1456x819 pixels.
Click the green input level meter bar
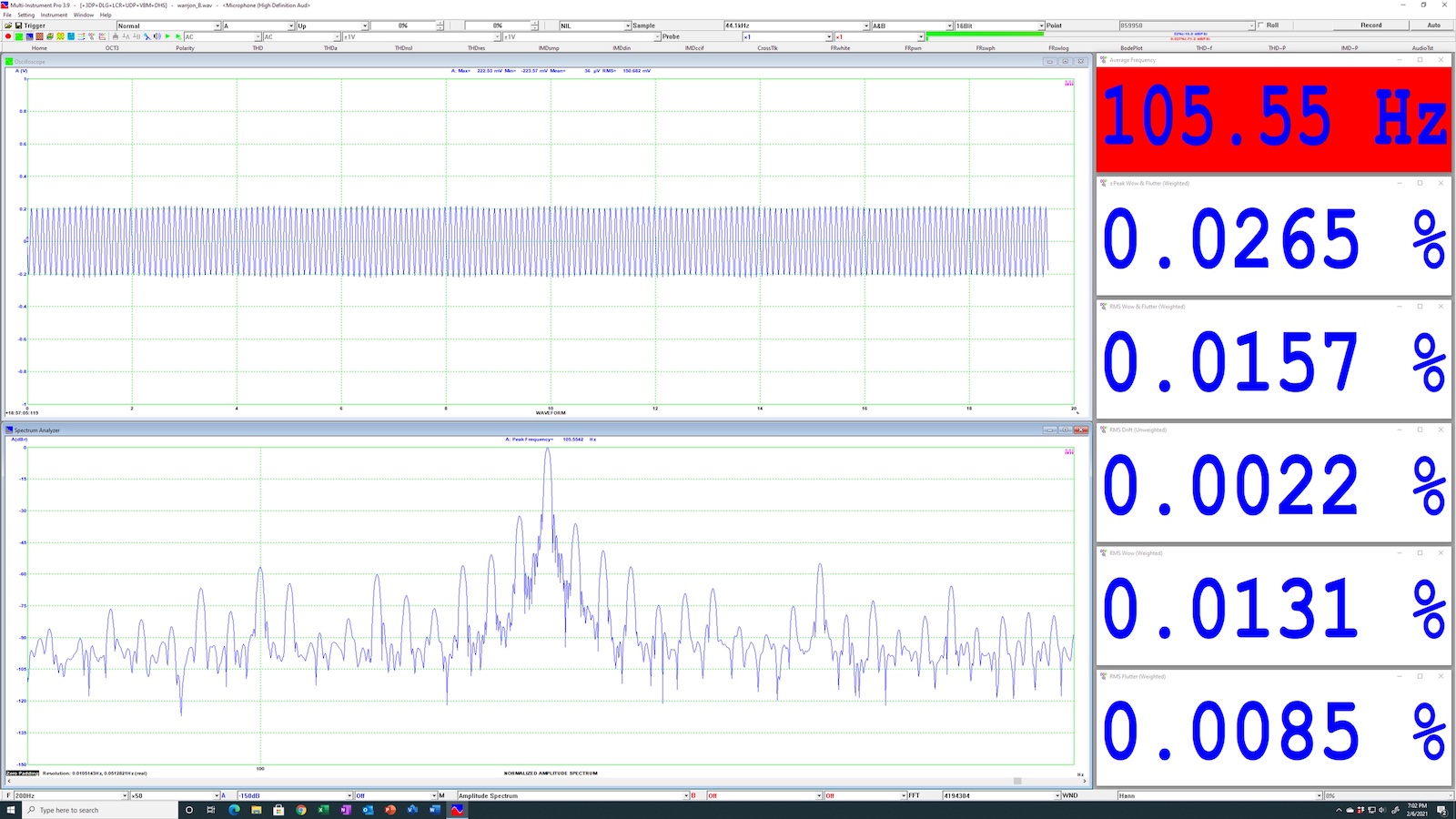tap(985, 34)
